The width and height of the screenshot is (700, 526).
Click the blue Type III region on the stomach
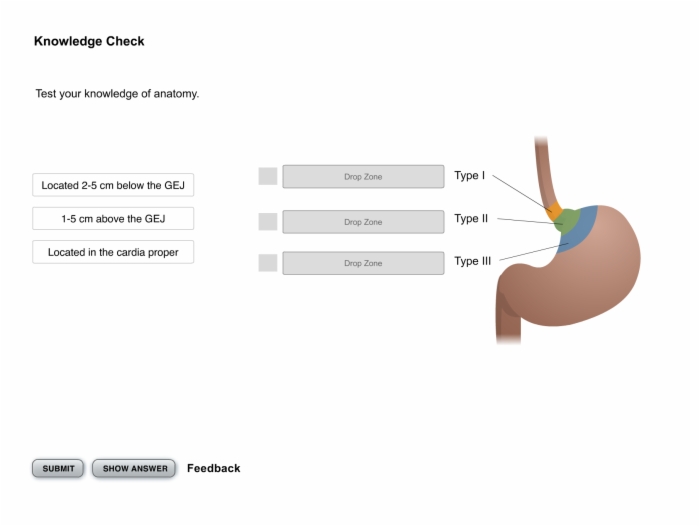(581, 232)
